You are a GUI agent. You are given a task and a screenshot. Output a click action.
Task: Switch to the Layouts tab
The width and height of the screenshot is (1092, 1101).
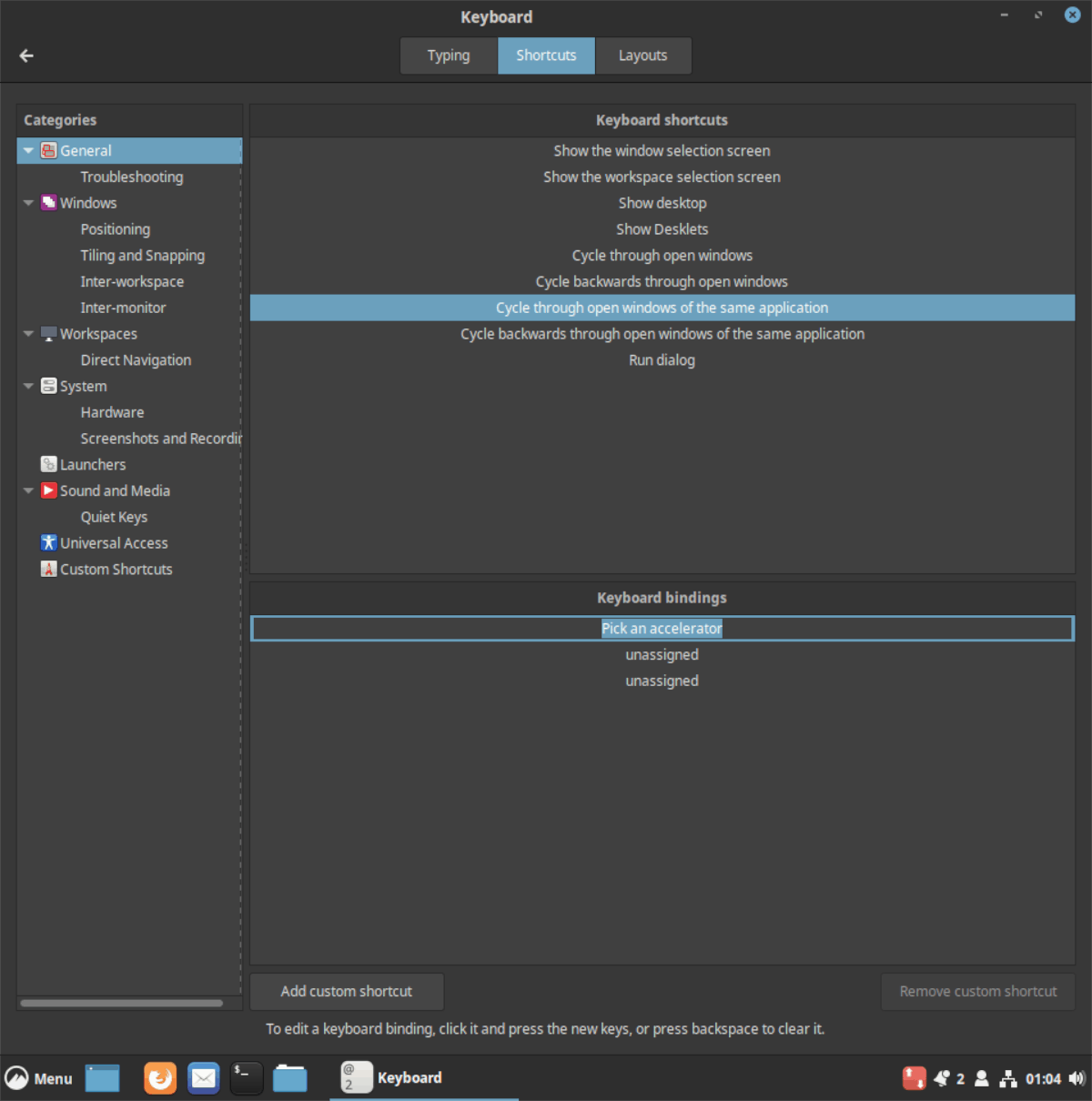(x=642, y=56)
